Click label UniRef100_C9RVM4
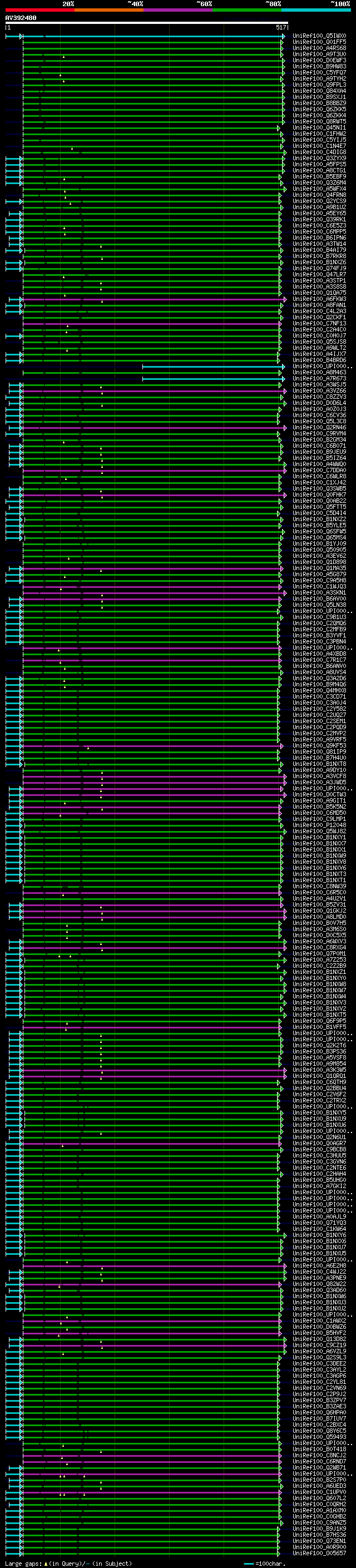The image size is (356, 1568). pyautogui.click(x=319, y=433)
